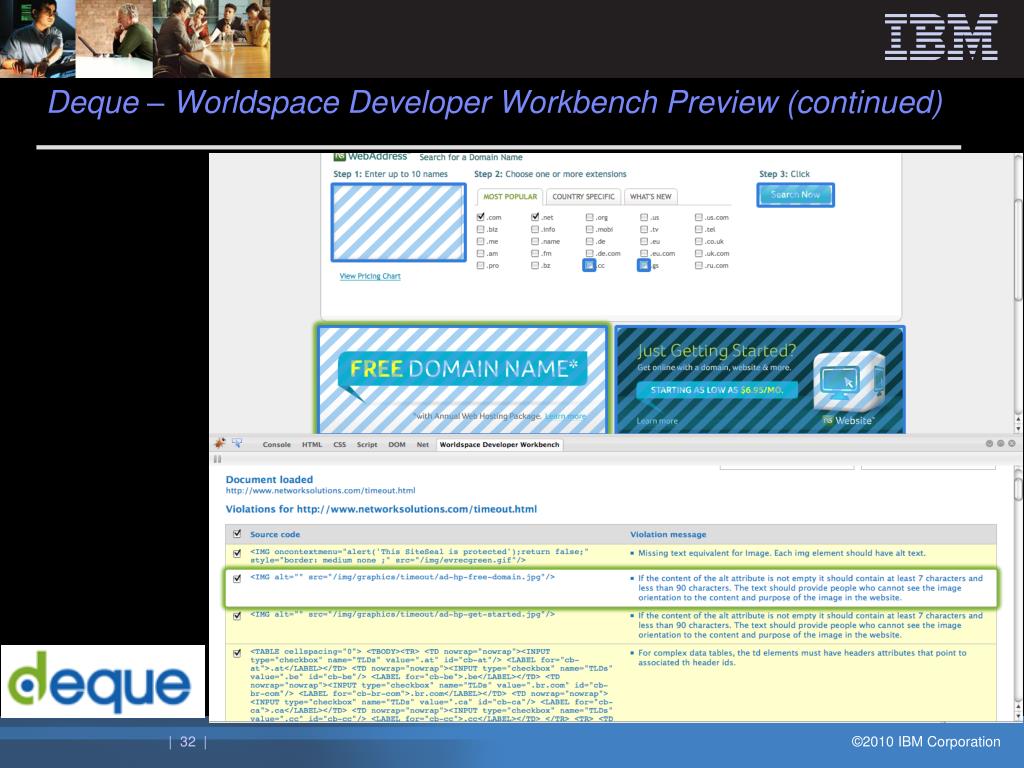
Task: Enable the .mobi extension checkbox
Action: tap(590, 229)
